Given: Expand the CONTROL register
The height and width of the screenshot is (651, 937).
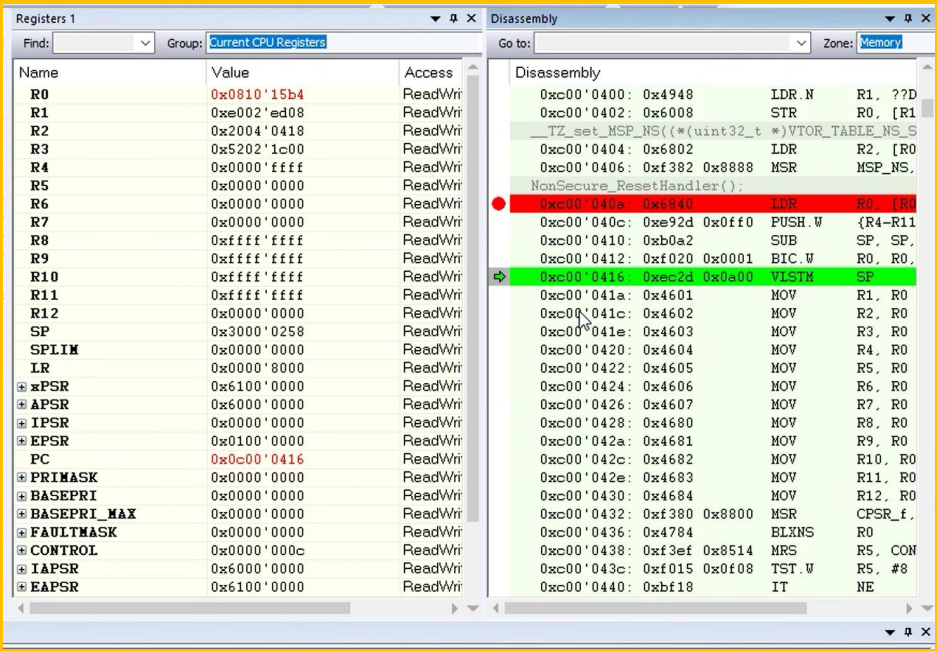Looking at the screenshot, I should click(x=22, y=551).
